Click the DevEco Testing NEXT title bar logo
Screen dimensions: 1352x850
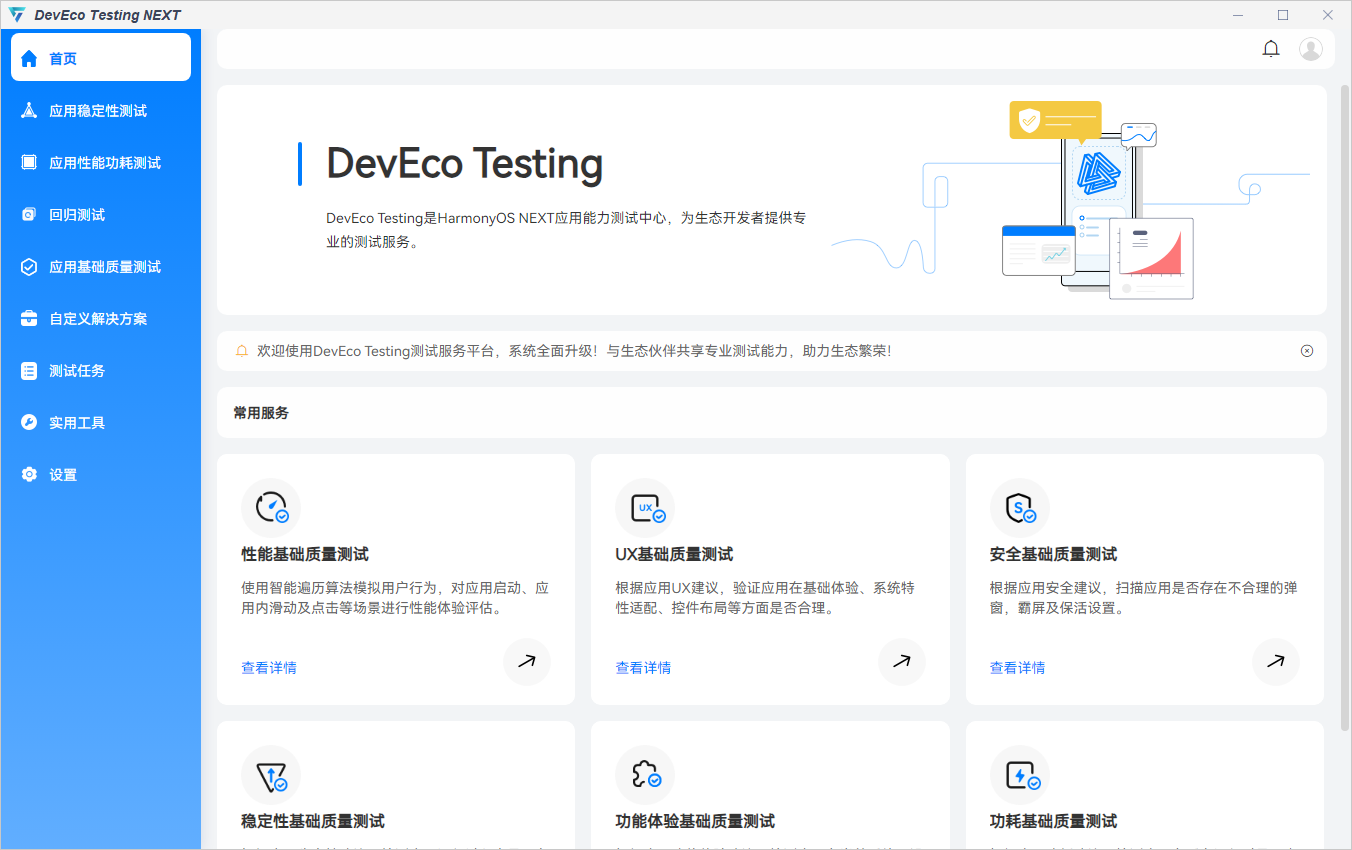coord(17,15)
